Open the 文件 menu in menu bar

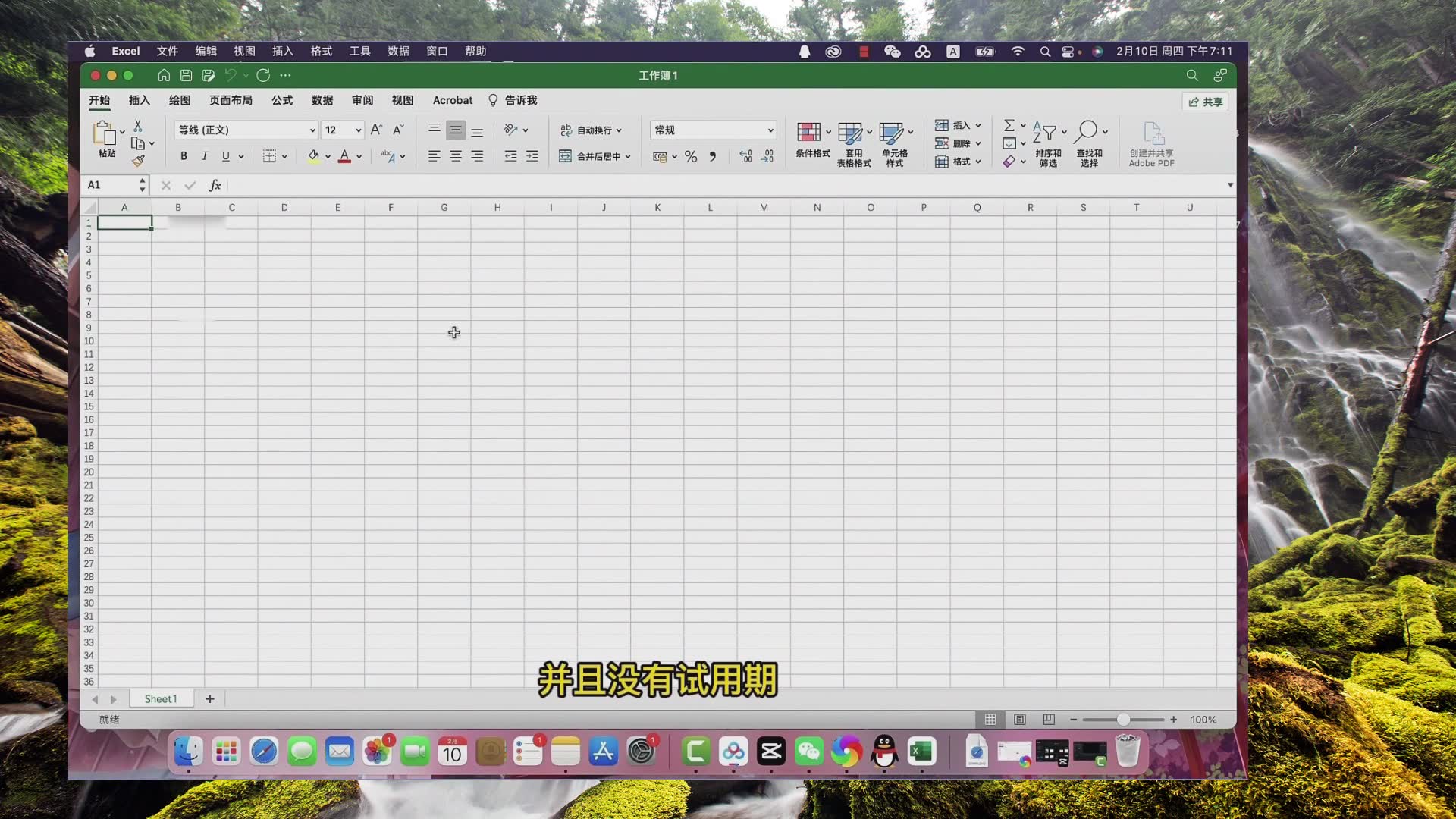point(168,51)
